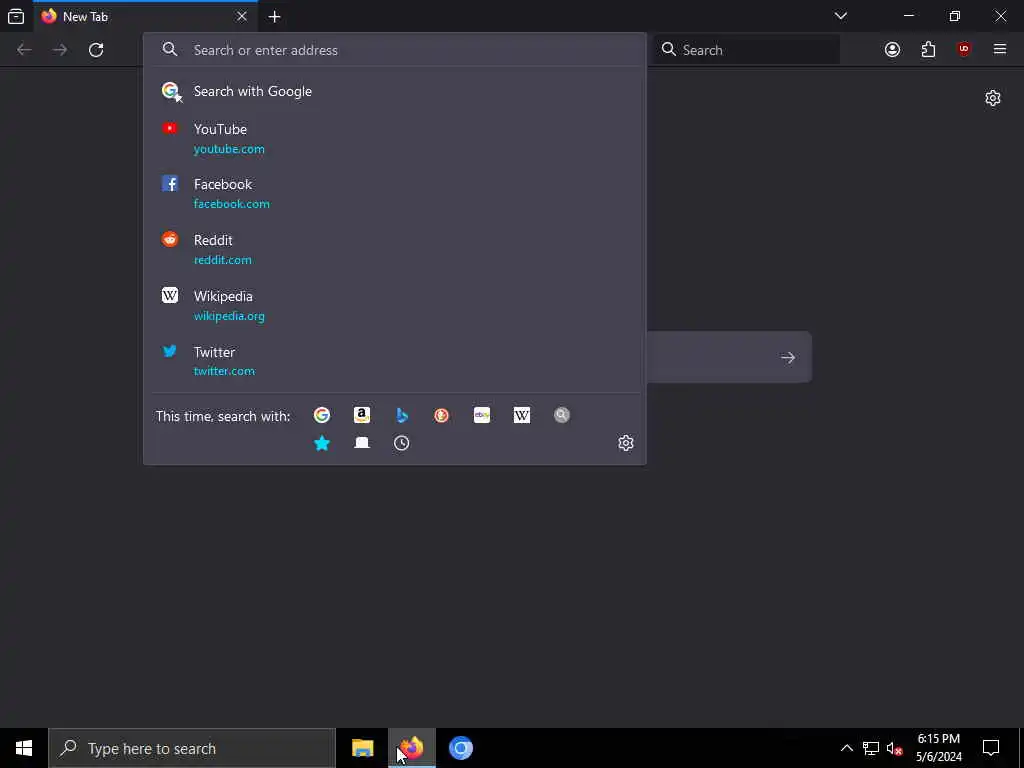This screenshot has width=1024, height=768.
Task: Search bookmarks using the star icon
Action: coord(321,443)
